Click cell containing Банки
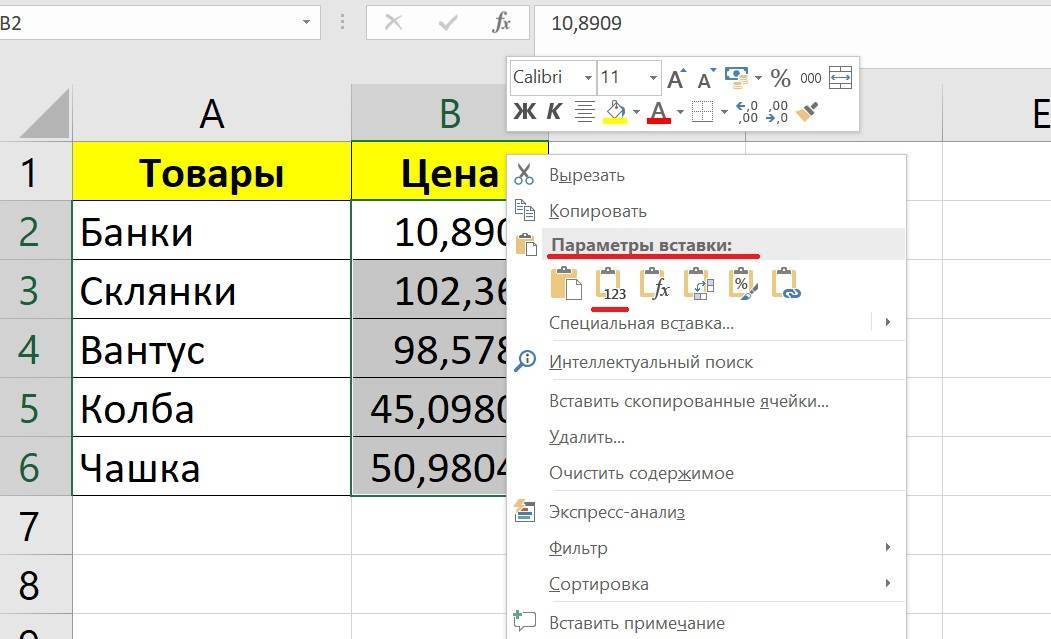1051x639 pixels. [212, 231]
